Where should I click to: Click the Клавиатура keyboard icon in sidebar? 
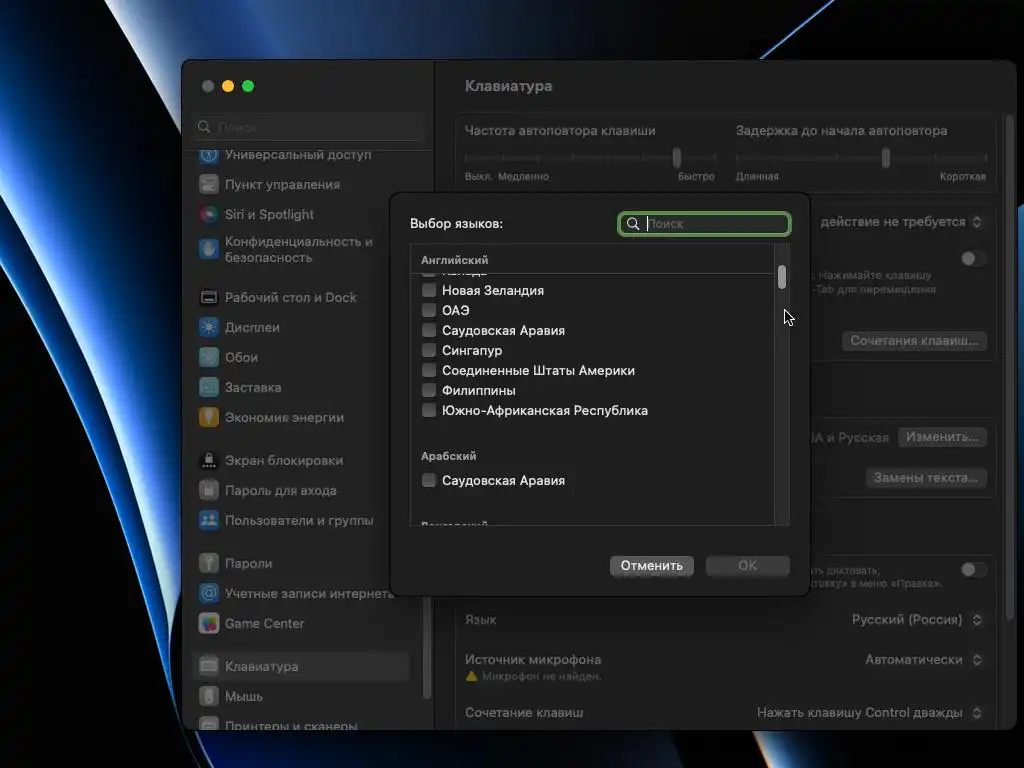pyautogui.click(x=209, y=667)
